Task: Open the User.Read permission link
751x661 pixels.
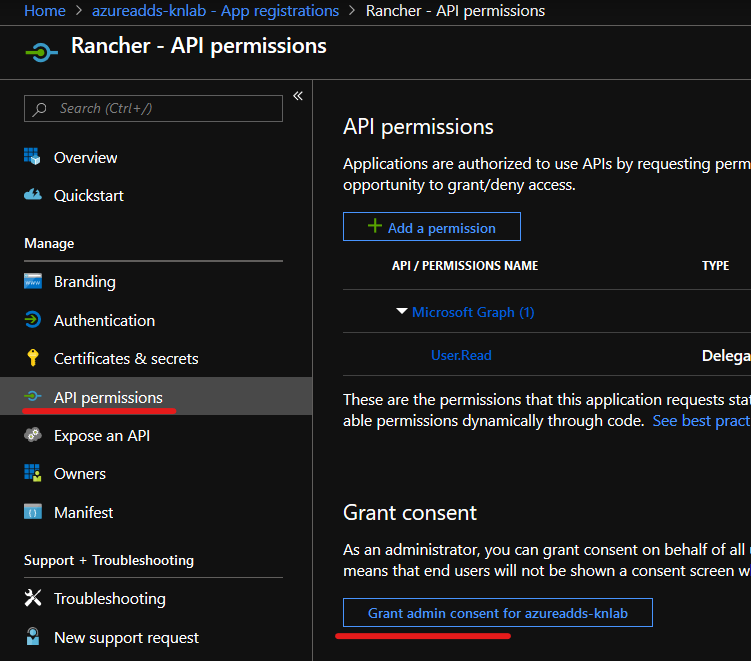Action: pos(461,355)
